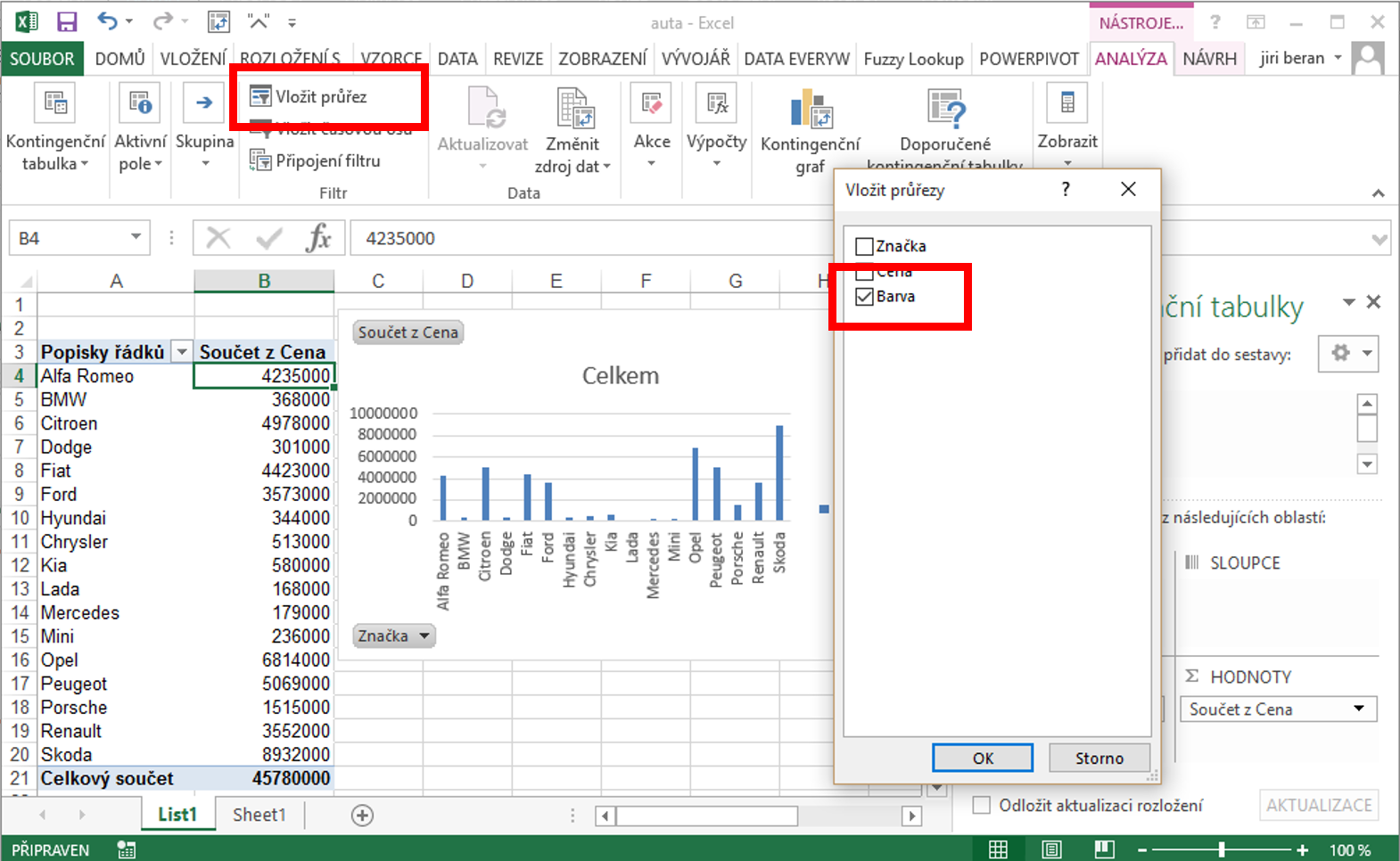Open Skupina ribbon button

tap(204, 127)
